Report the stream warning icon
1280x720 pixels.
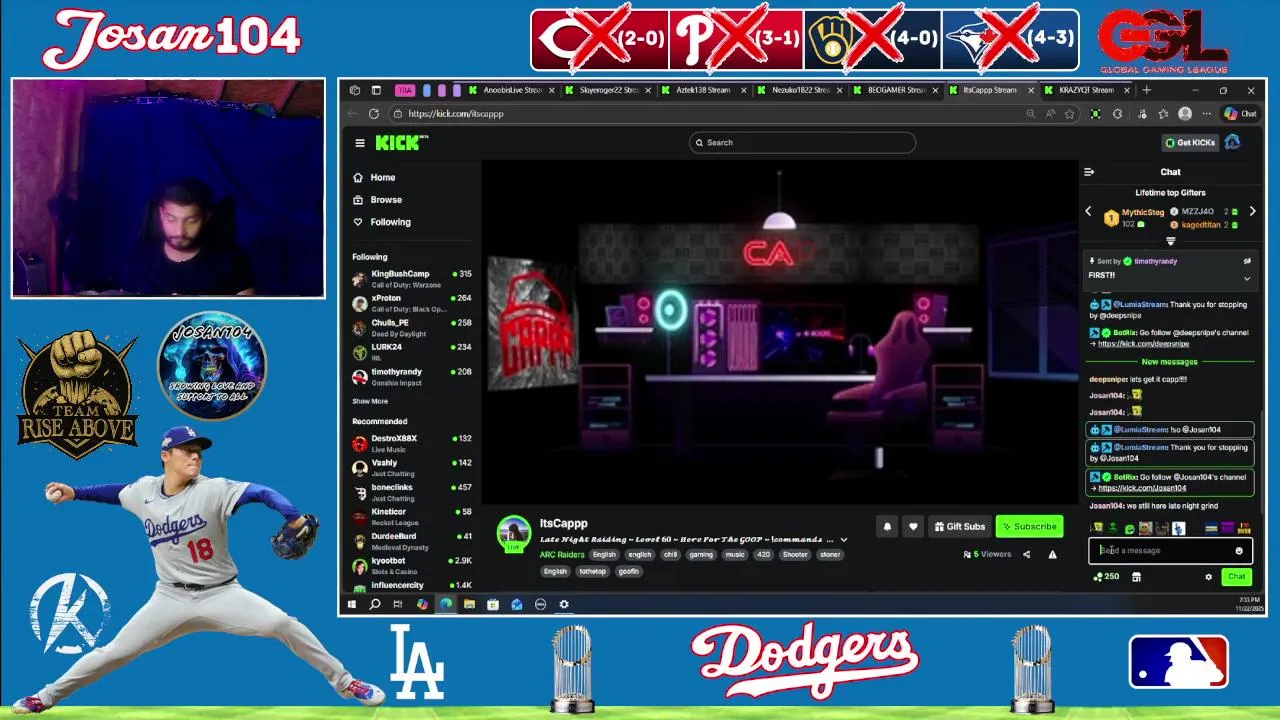point(1052,554)
